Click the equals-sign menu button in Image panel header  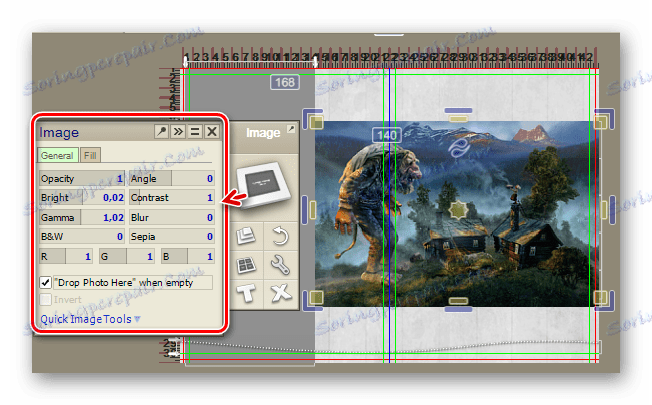pos(195,132)
